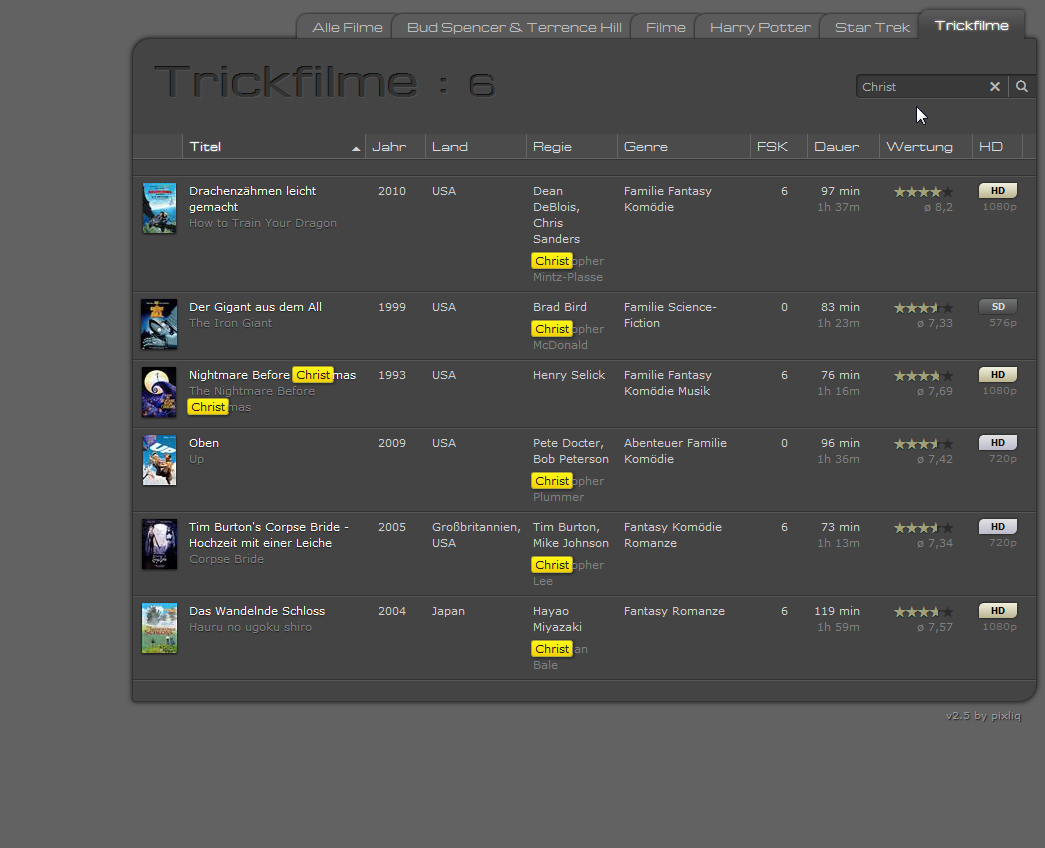
Task: Click the star rating for Corpse Bride
Action: 923,528
